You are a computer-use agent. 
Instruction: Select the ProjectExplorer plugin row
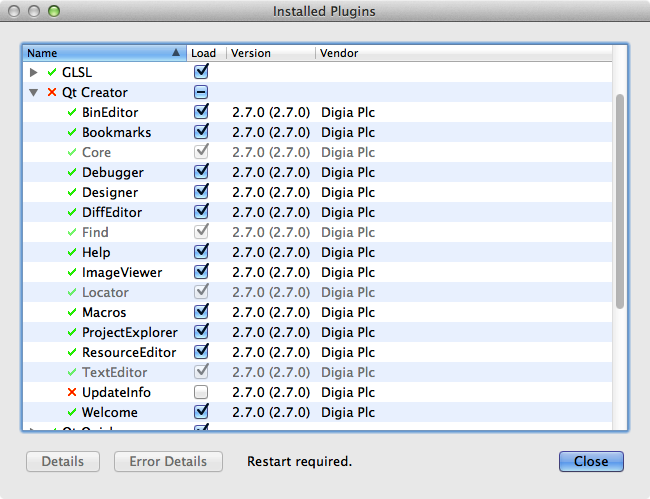pos(130,332)
